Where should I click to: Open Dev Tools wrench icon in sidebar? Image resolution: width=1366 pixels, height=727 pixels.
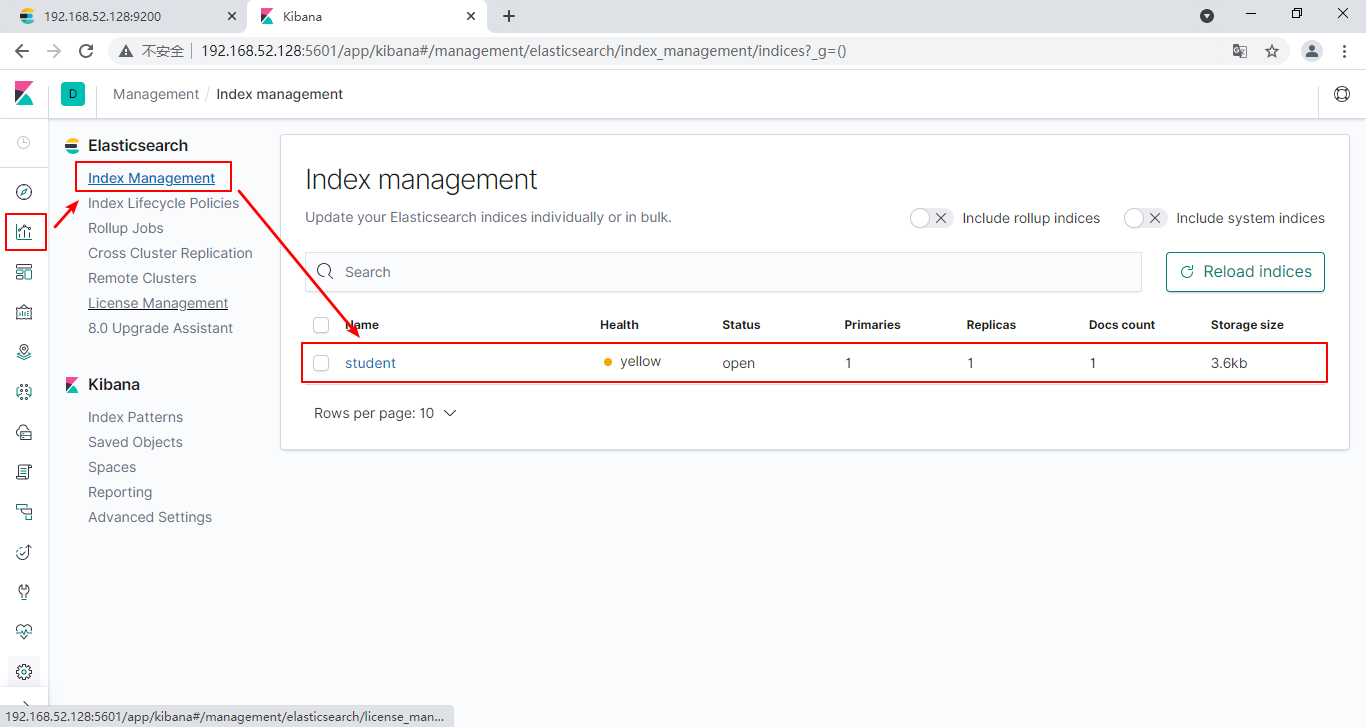point(25,592)
